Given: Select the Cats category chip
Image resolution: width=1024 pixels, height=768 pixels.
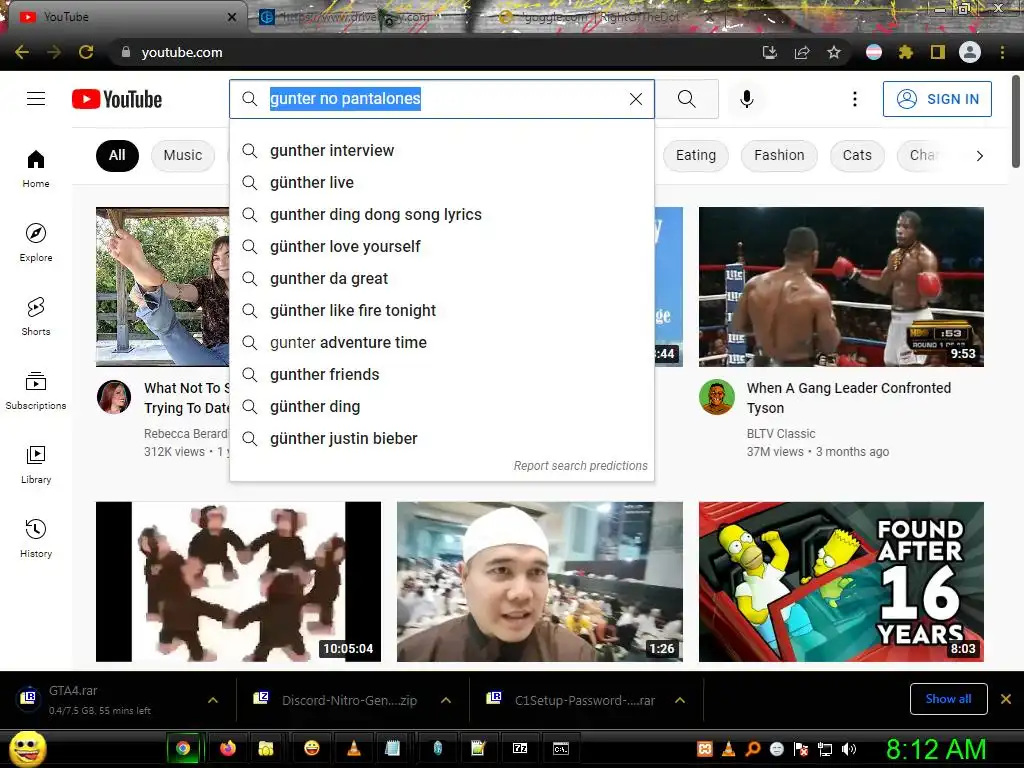Looking at the screenshot, I should point(857,155).
